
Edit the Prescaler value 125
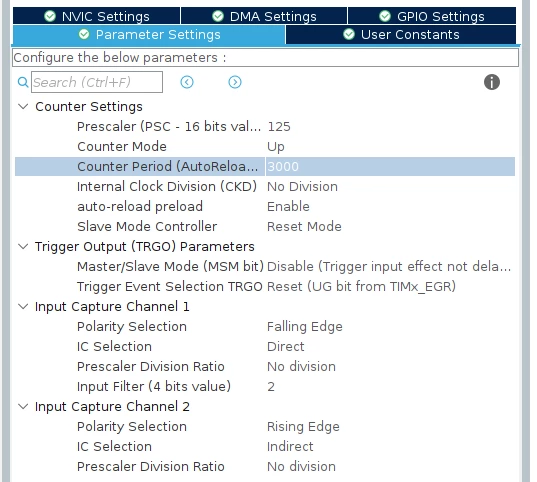click(x=279, y=127)
